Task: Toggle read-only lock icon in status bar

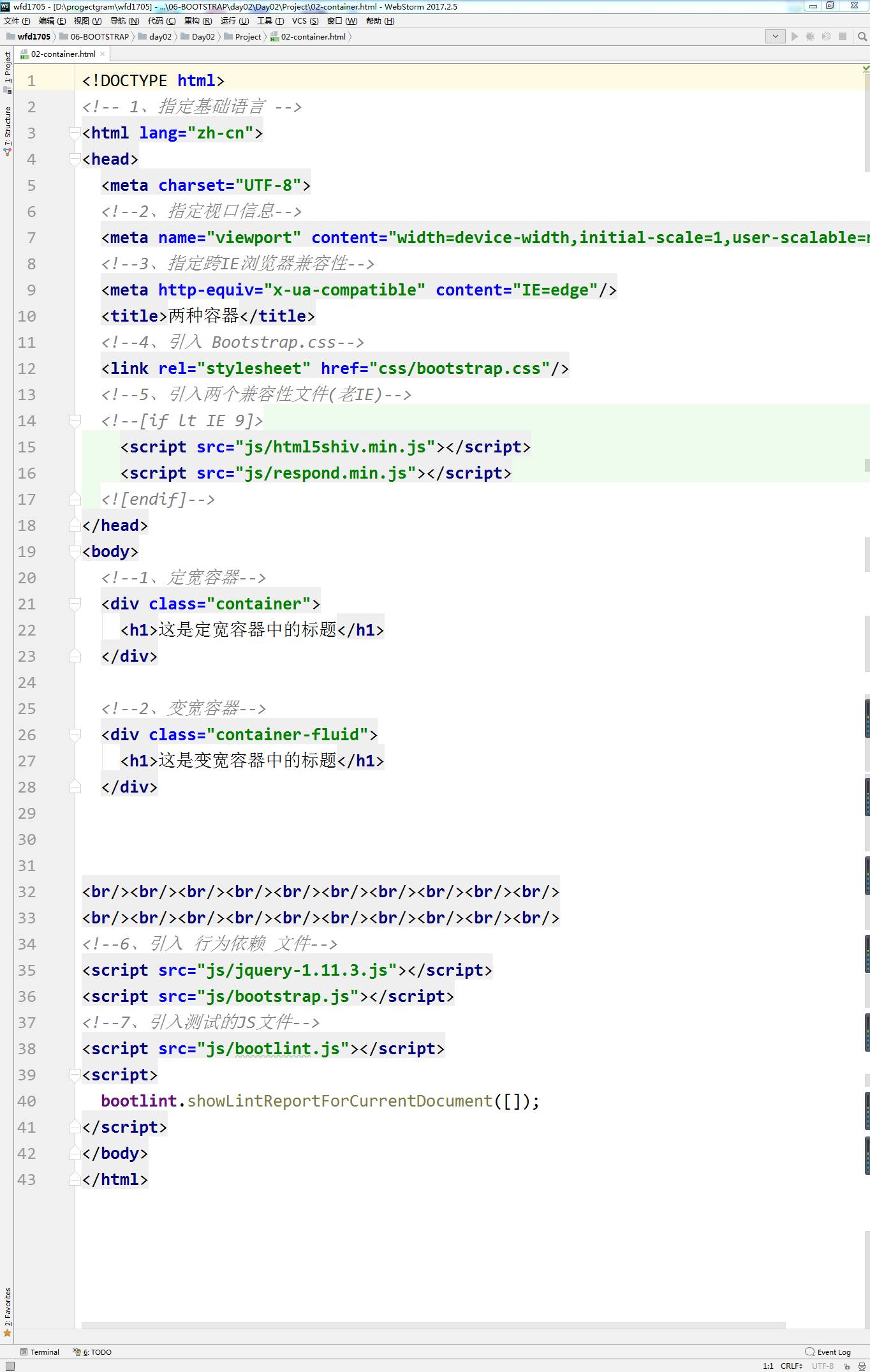Action: pyautogui.click(x=846, y=1366)
